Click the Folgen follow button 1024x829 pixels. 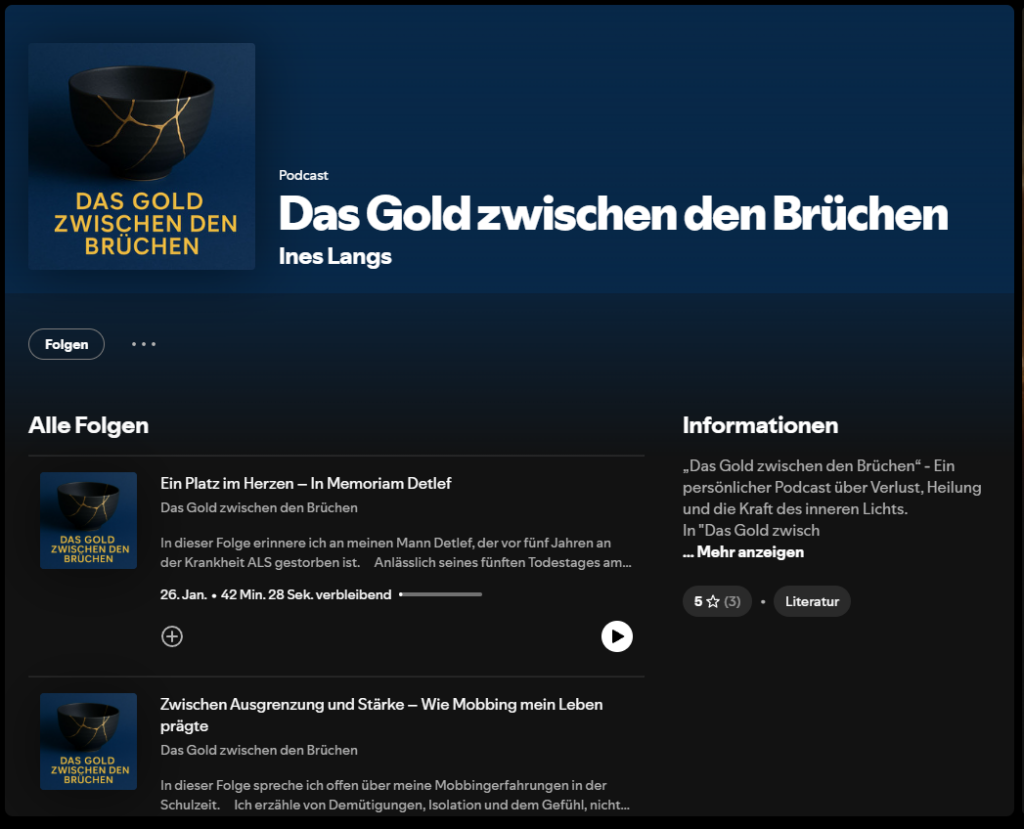(67, 344)
